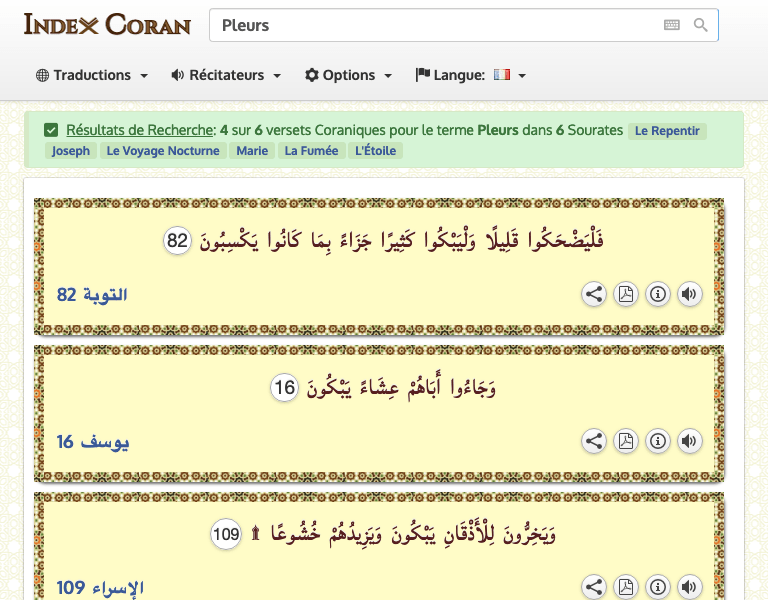
Task: Filter by Le Repentir sourate tag
Action: click(667, 131)
